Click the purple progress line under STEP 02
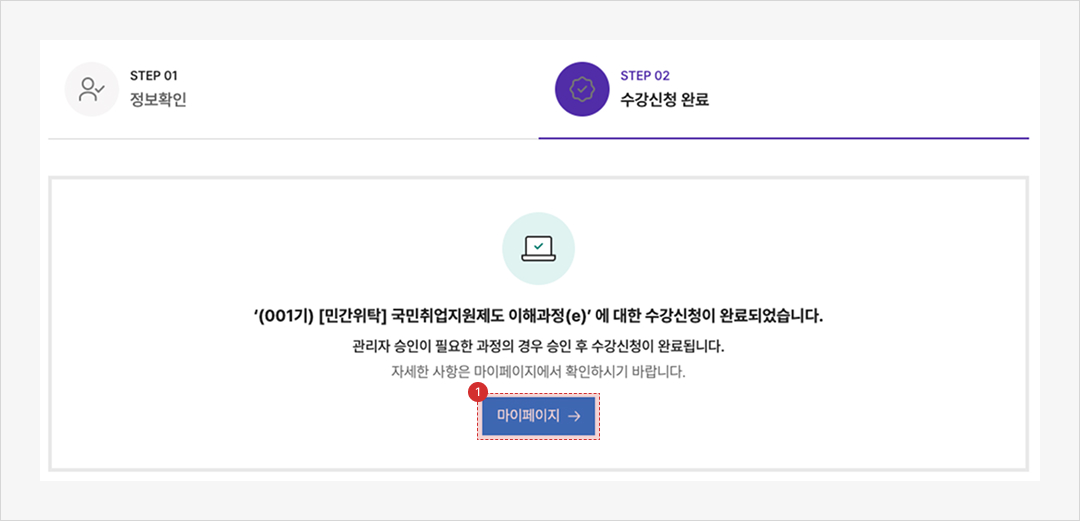This screenshot has width=1080, height=521. (x=783, y=138)
